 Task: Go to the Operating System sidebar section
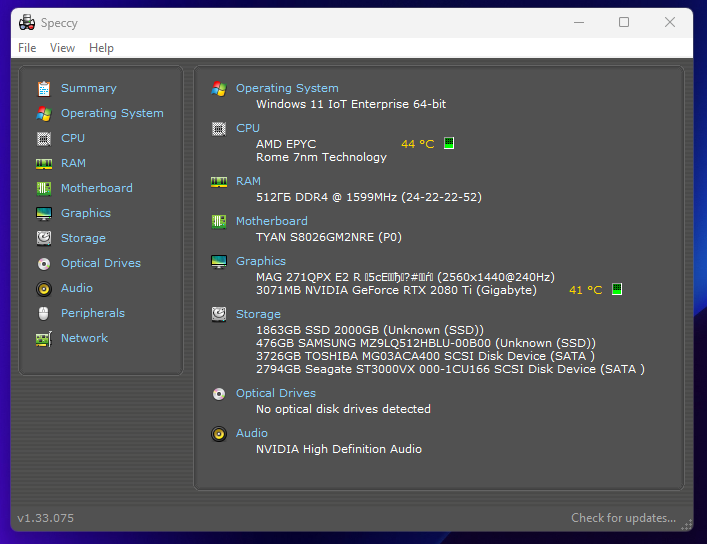(112, 113)
